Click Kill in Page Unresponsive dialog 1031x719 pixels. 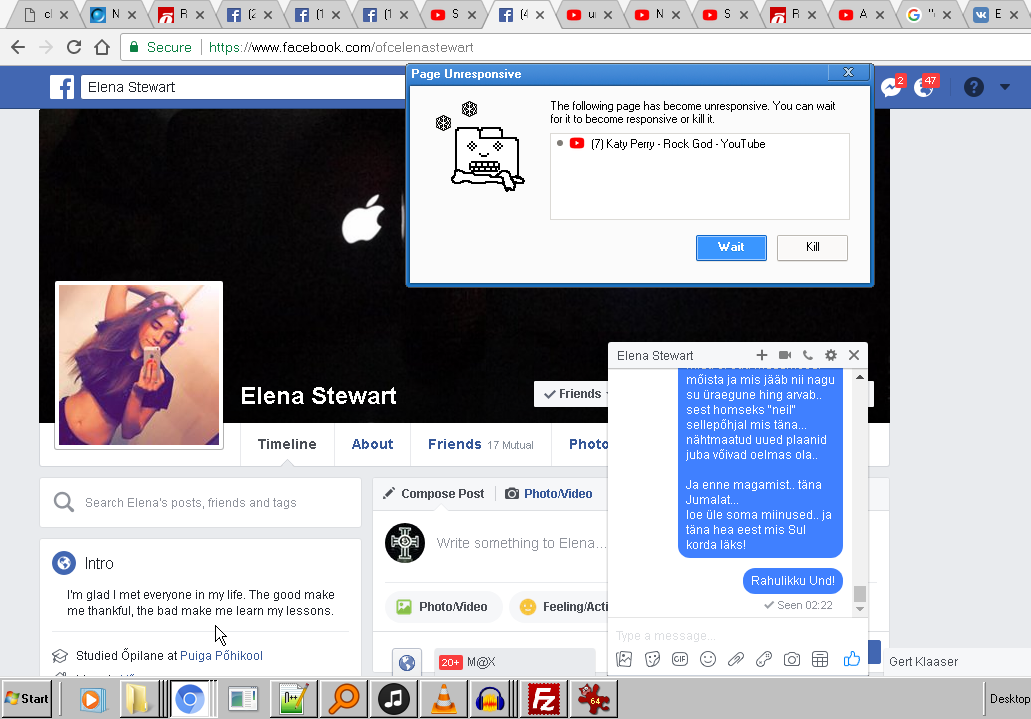pos(813,247)
